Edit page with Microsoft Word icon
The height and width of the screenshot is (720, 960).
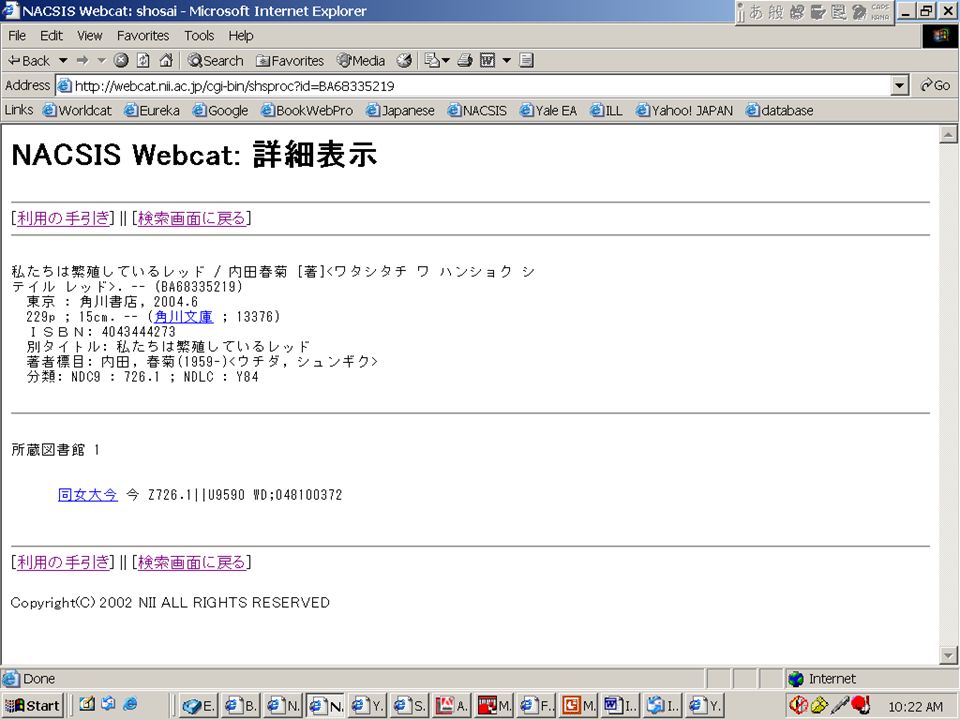(487, 60)
